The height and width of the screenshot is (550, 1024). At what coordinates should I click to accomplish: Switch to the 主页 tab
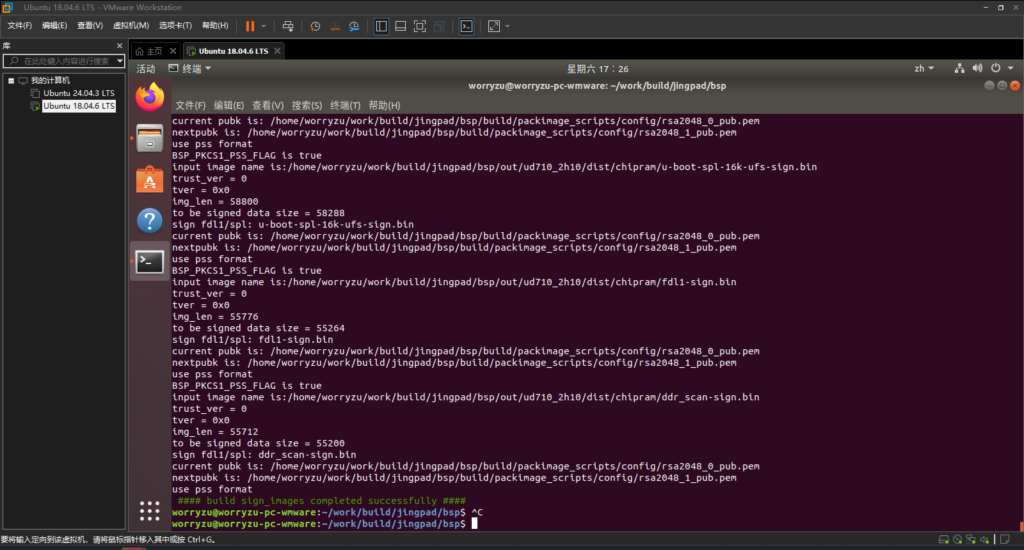pos(148,50)
